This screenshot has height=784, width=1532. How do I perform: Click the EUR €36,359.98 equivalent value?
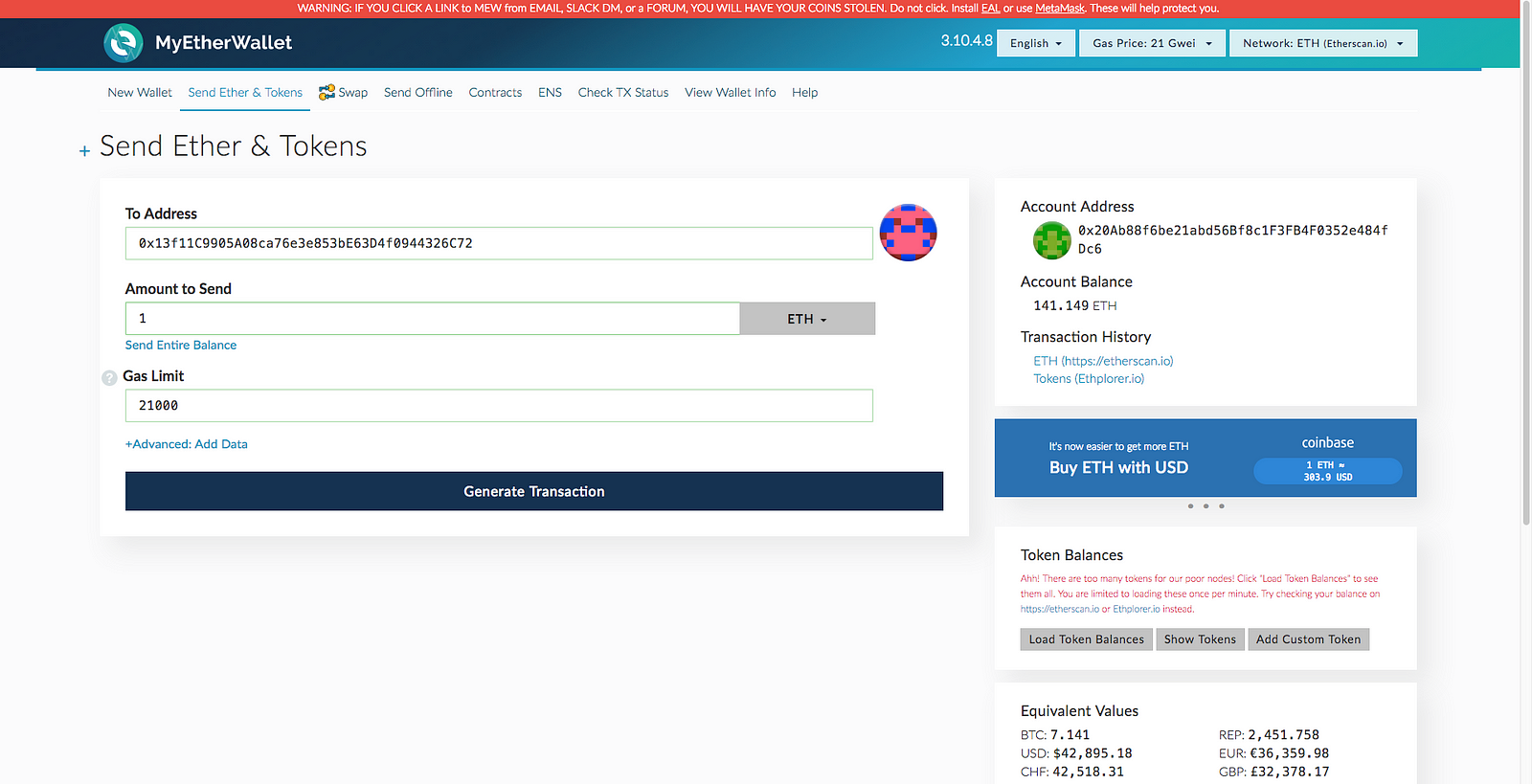[1273, 753]
